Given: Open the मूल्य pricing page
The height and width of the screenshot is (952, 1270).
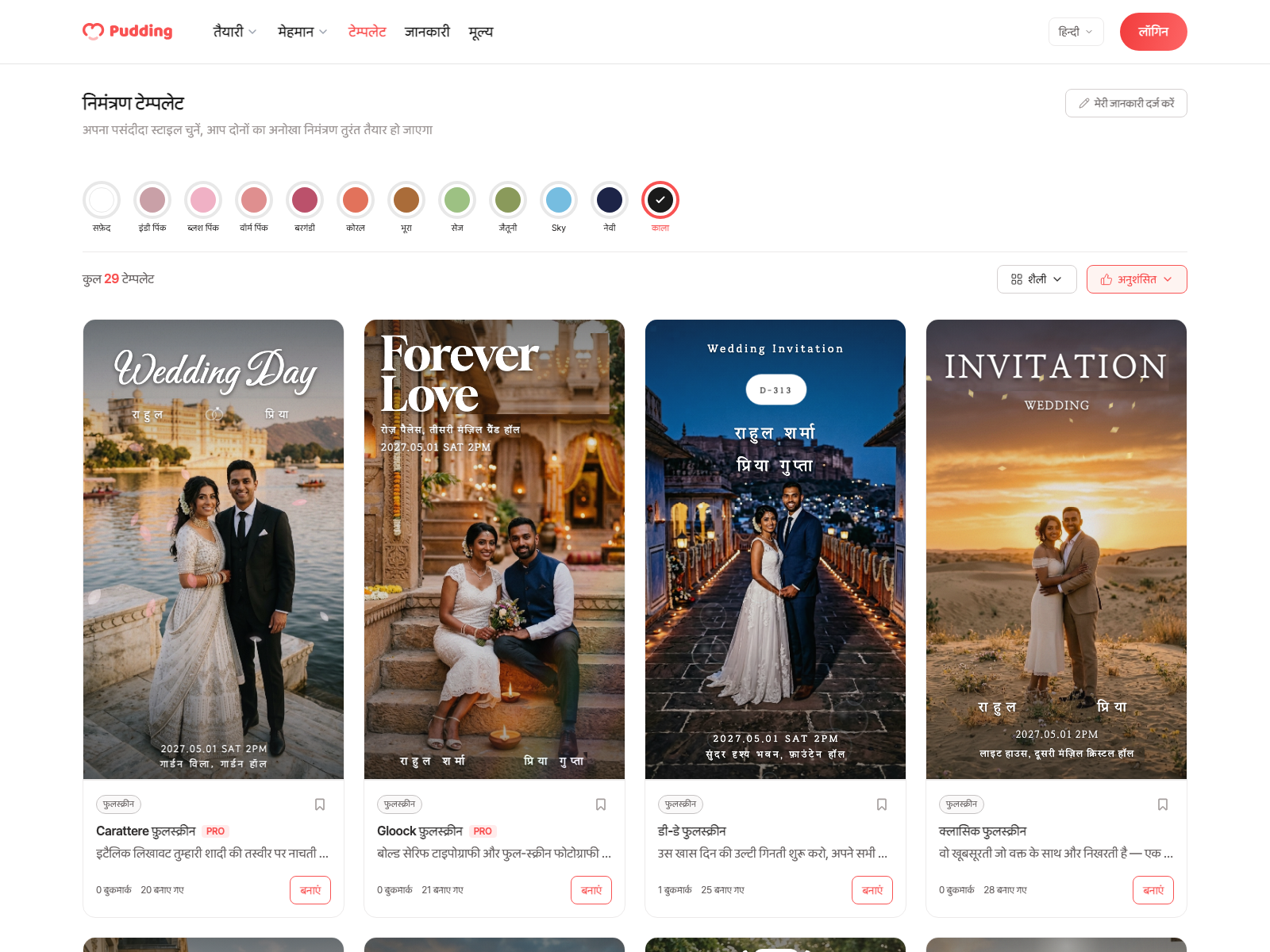Looking at the screenshot, I should coord(481,32).
